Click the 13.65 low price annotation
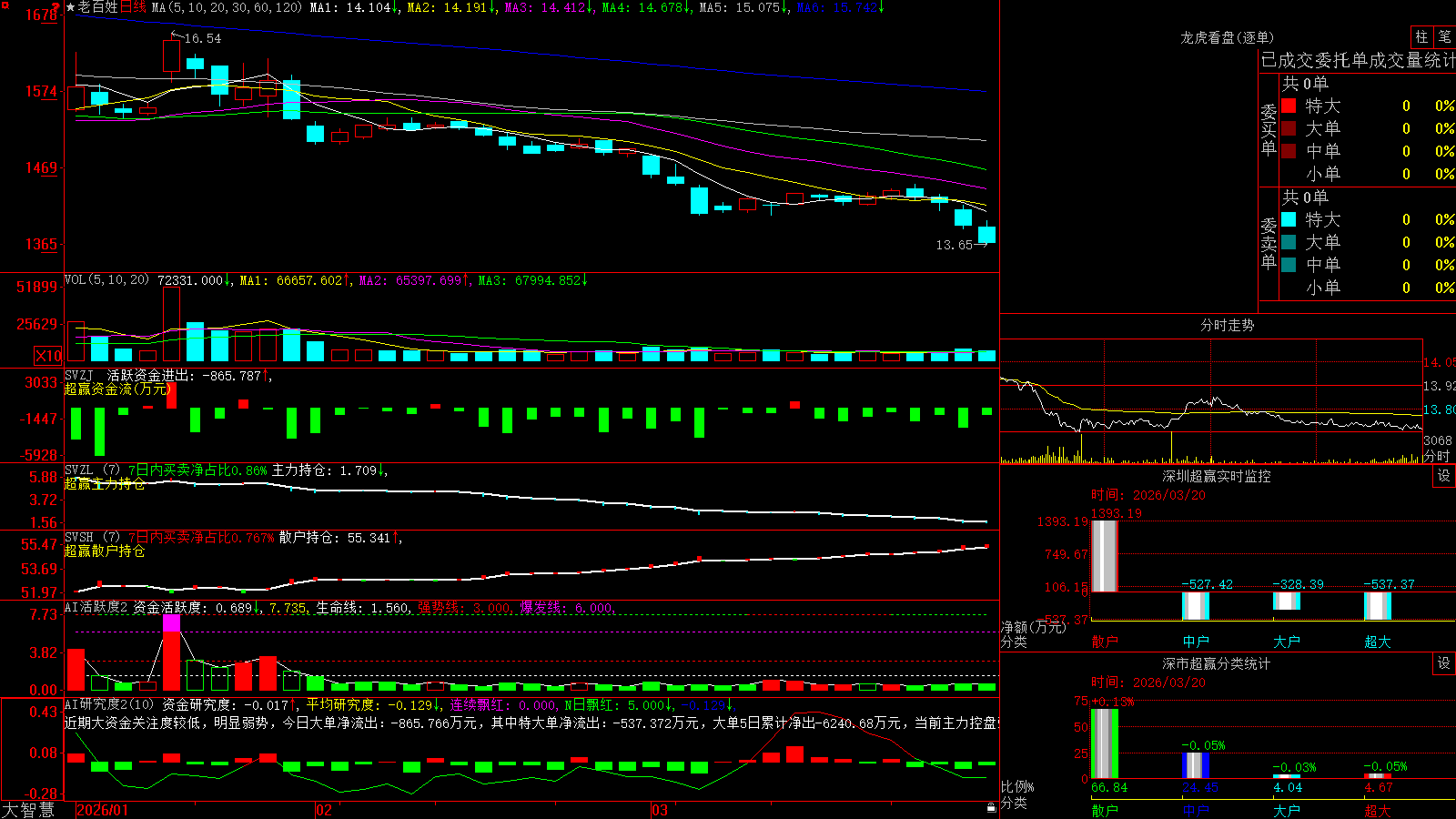Image resolution: width=1456 pixels, height=819 pixels. pos(954,245)
